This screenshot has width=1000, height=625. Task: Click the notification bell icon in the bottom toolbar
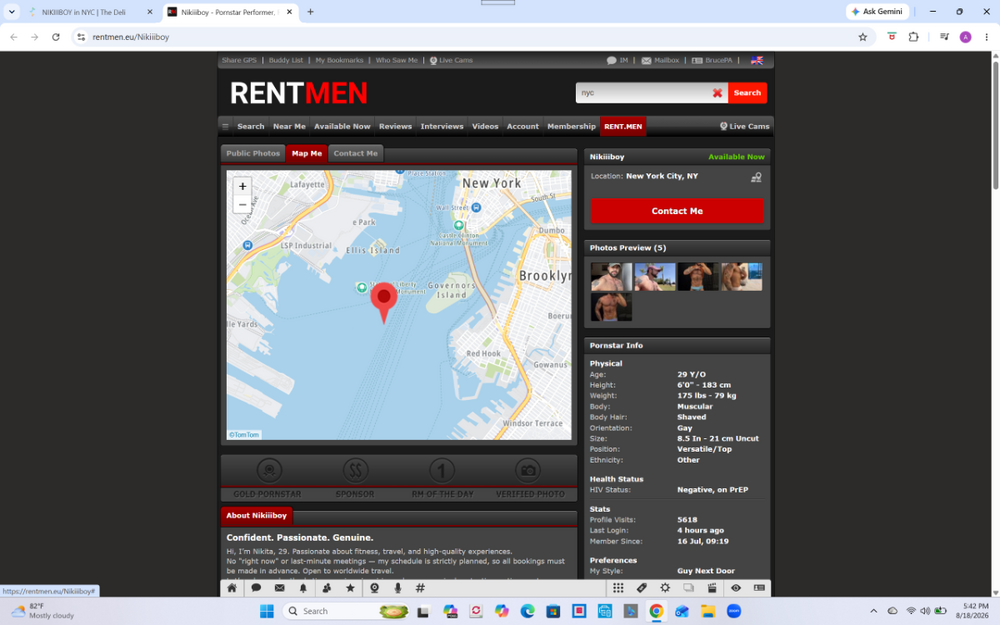(303, 588)
